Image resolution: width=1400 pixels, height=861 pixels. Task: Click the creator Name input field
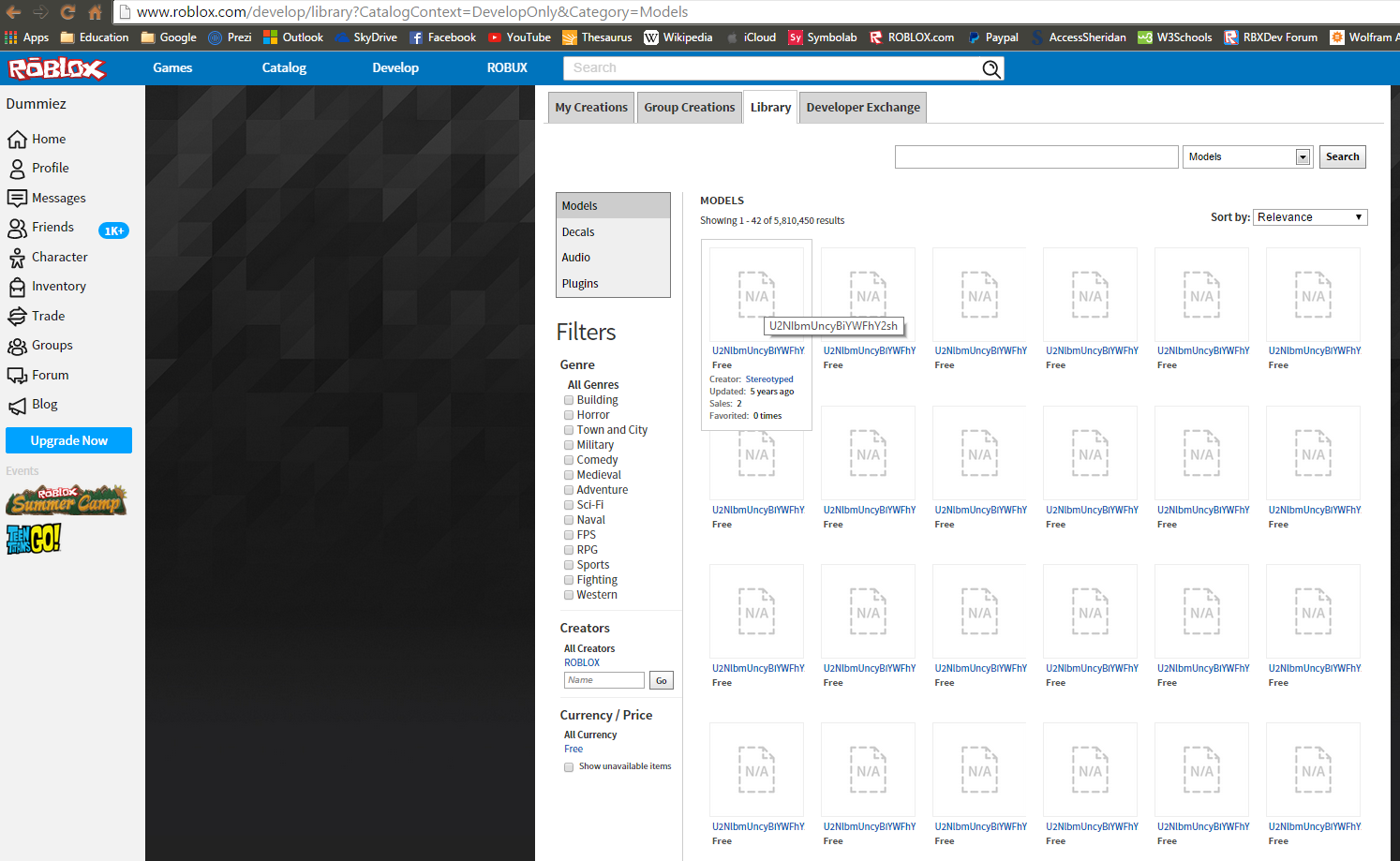coord(603,680)
